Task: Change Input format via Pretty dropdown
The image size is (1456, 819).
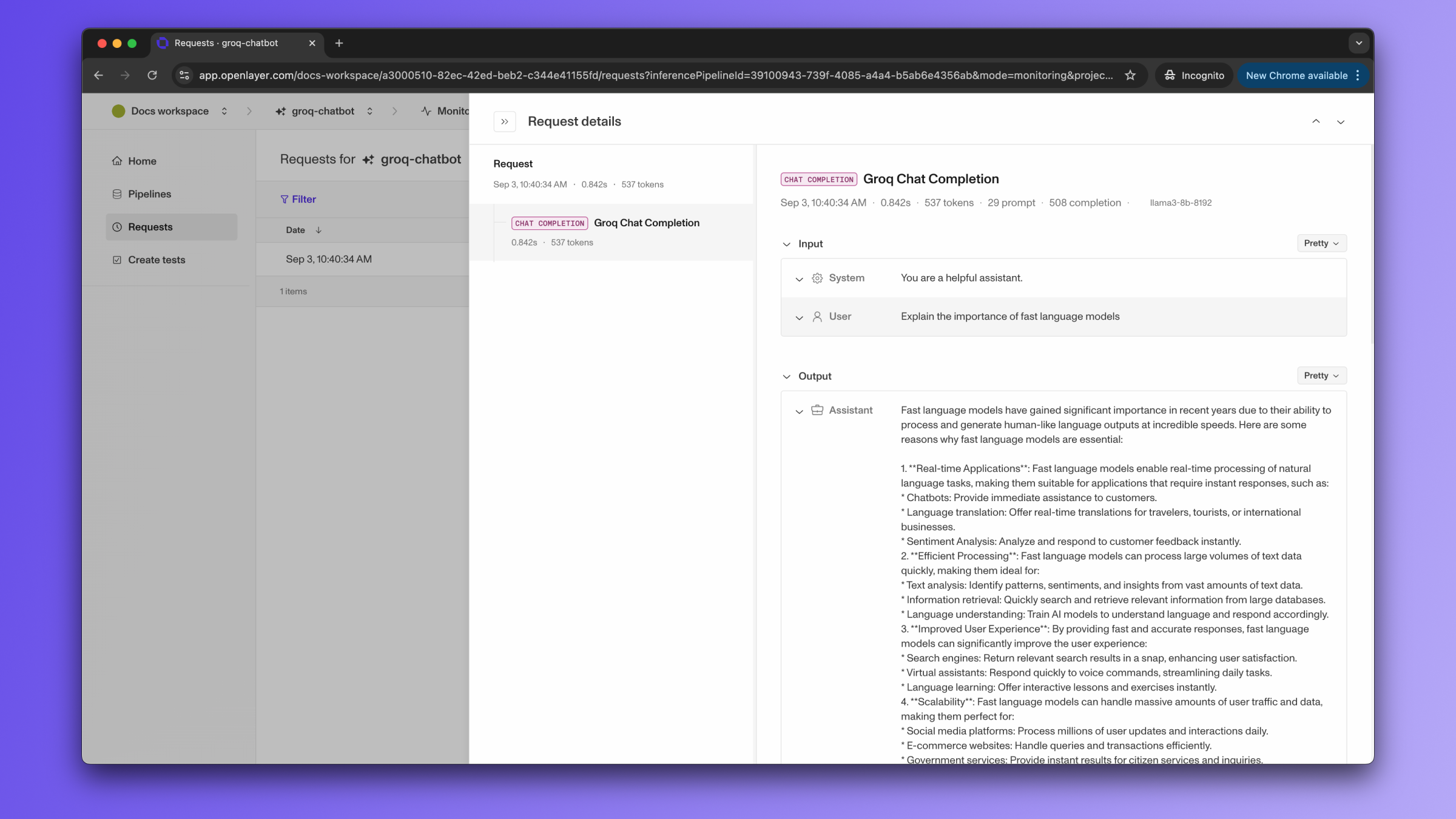Action: 1321,243
